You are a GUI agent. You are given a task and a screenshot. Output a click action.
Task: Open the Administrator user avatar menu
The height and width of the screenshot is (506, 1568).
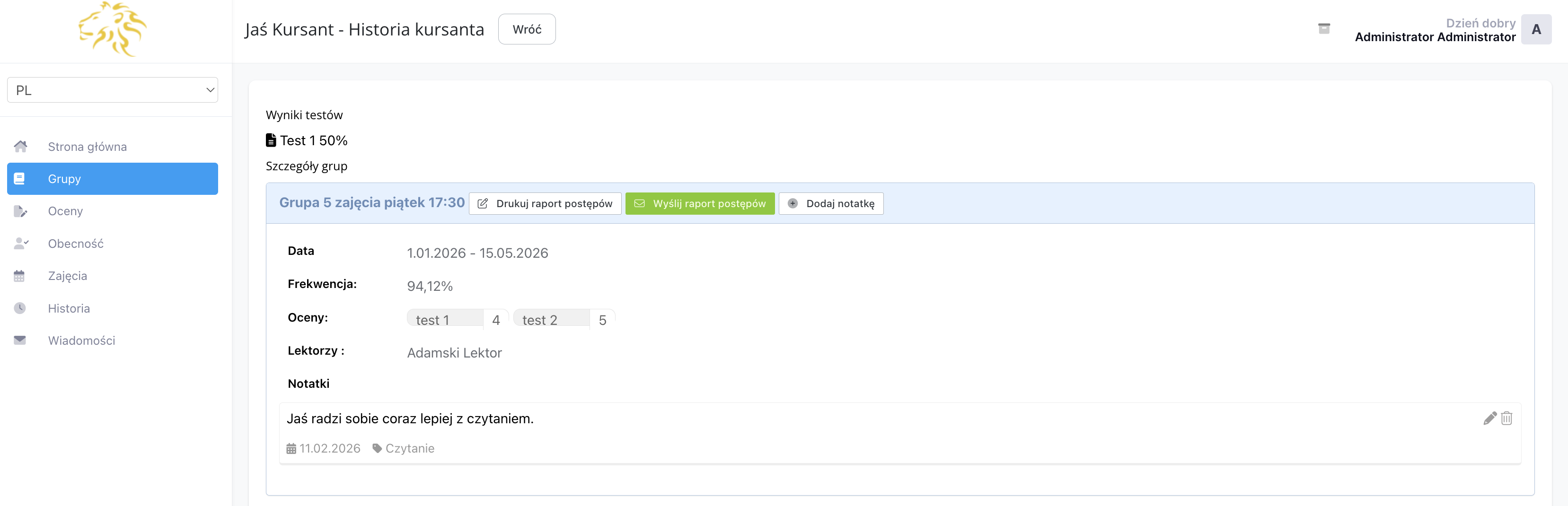[1536, 29]
